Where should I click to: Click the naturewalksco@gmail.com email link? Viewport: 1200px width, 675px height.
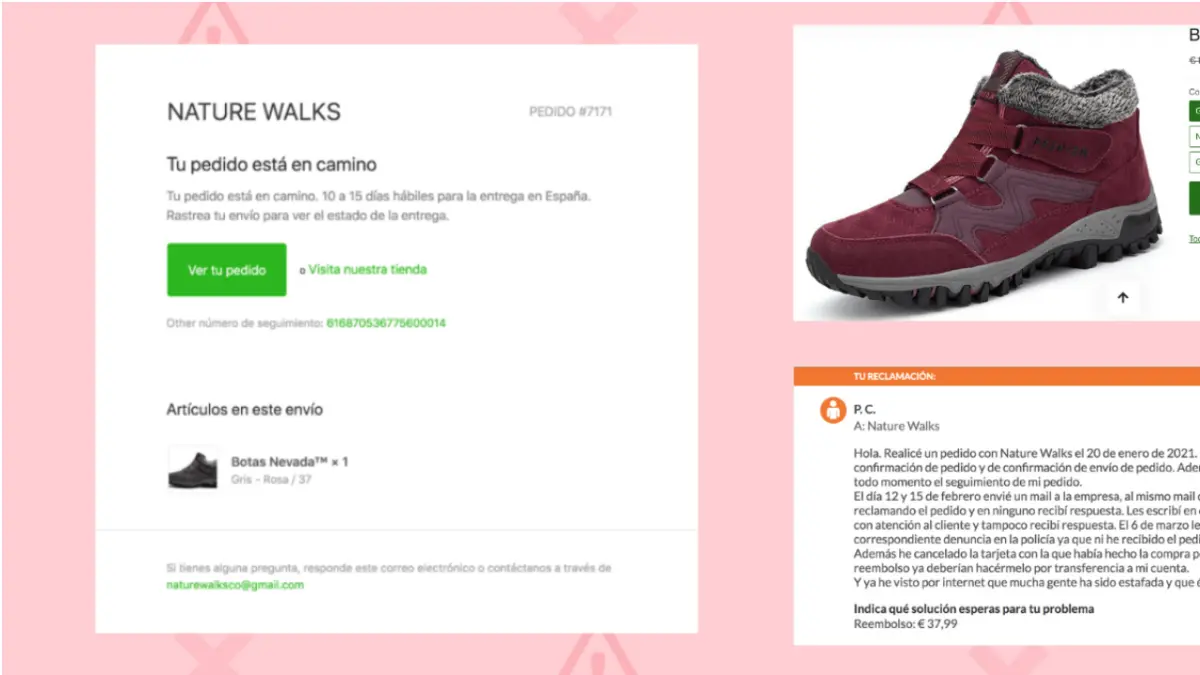235,585
